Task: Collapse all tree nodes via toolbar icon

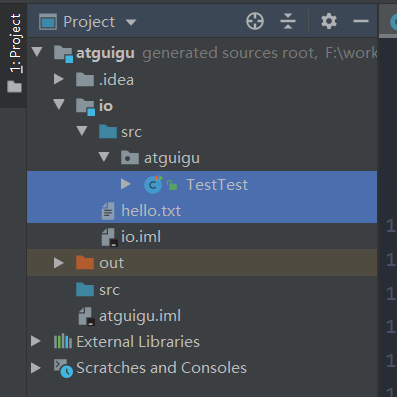Action: [288, 21]
